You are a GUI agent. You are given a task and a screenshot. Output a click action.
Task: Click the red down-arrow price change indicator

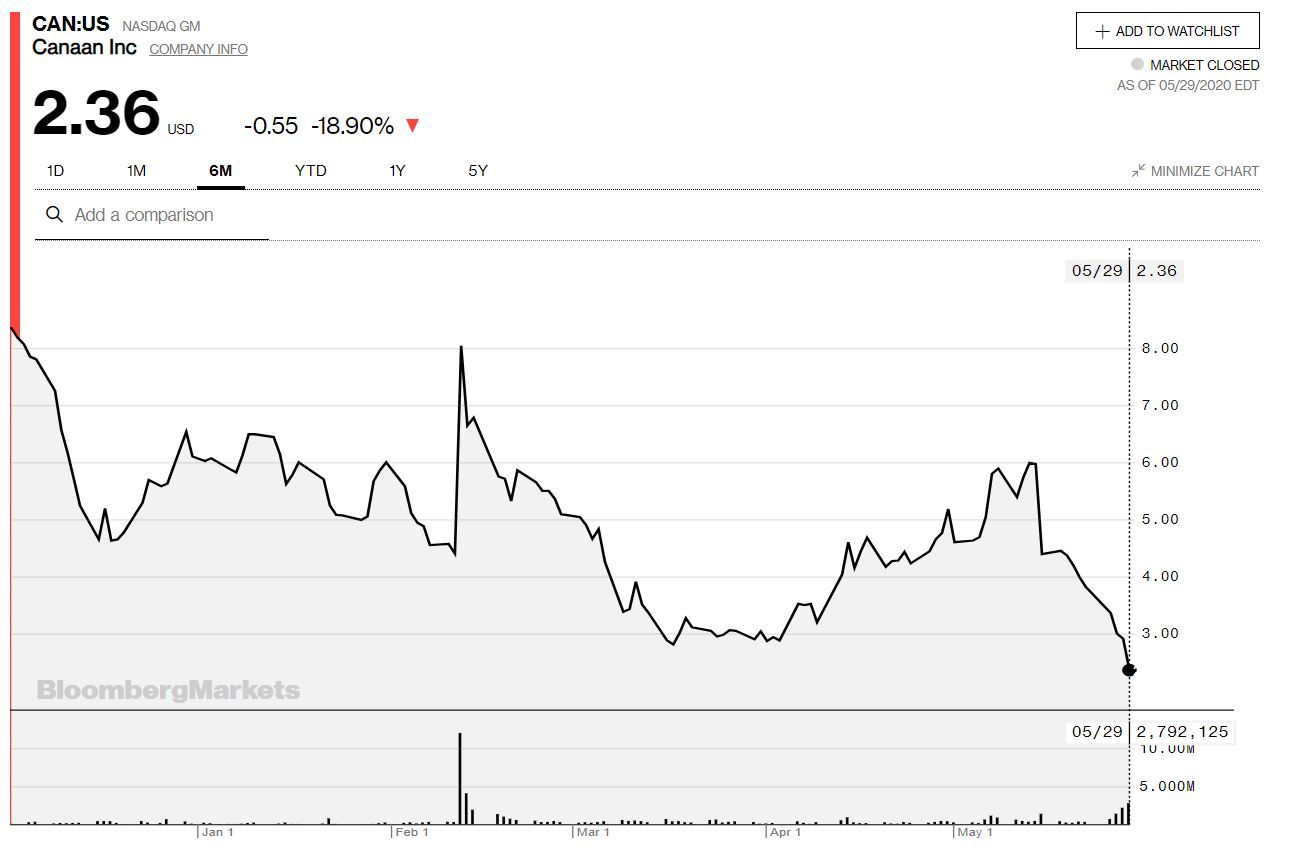[x=412, y=126]
